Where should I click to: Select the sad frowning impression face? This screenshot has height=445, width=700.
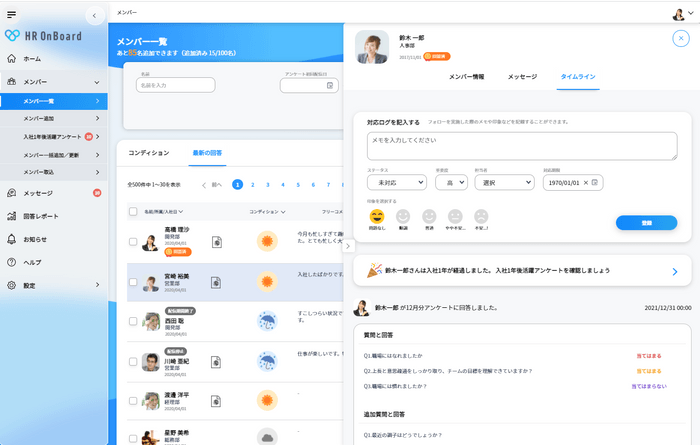pos(481,216)
